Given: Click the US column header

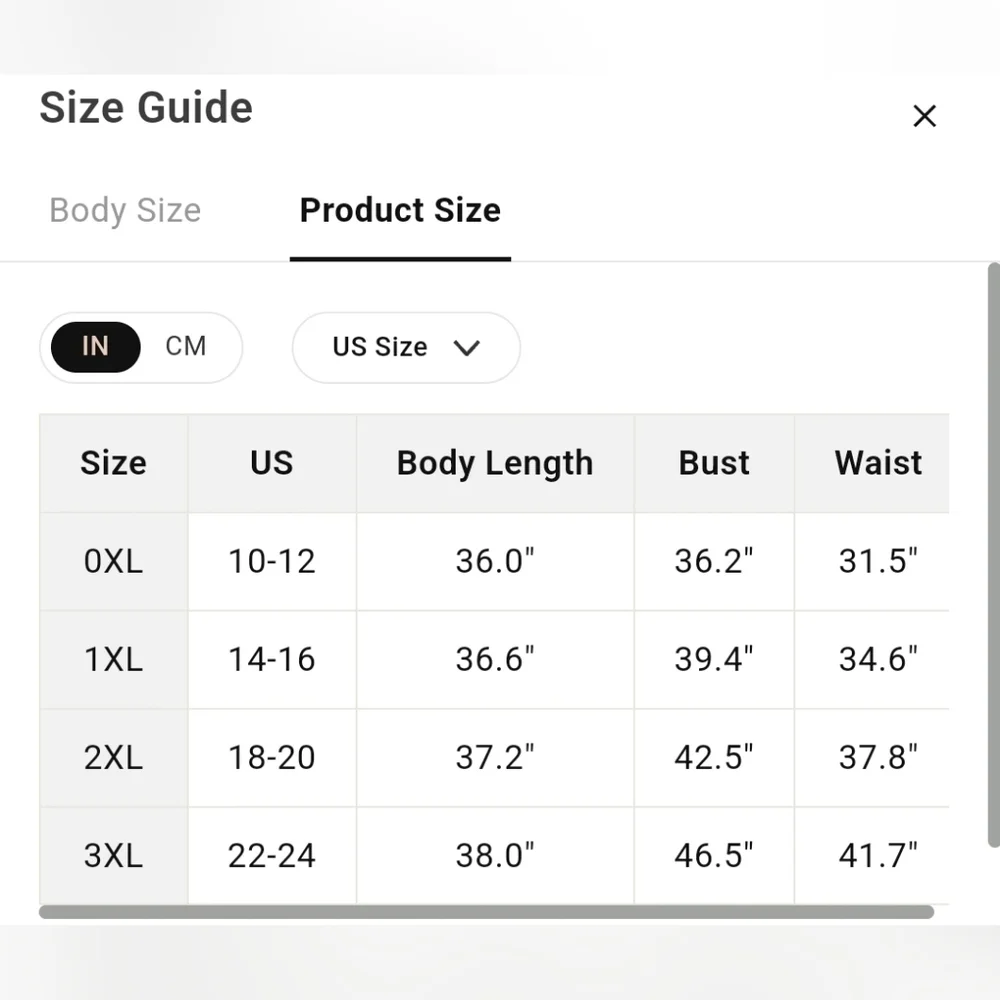Looking at the screenshot, I should 272,463.
